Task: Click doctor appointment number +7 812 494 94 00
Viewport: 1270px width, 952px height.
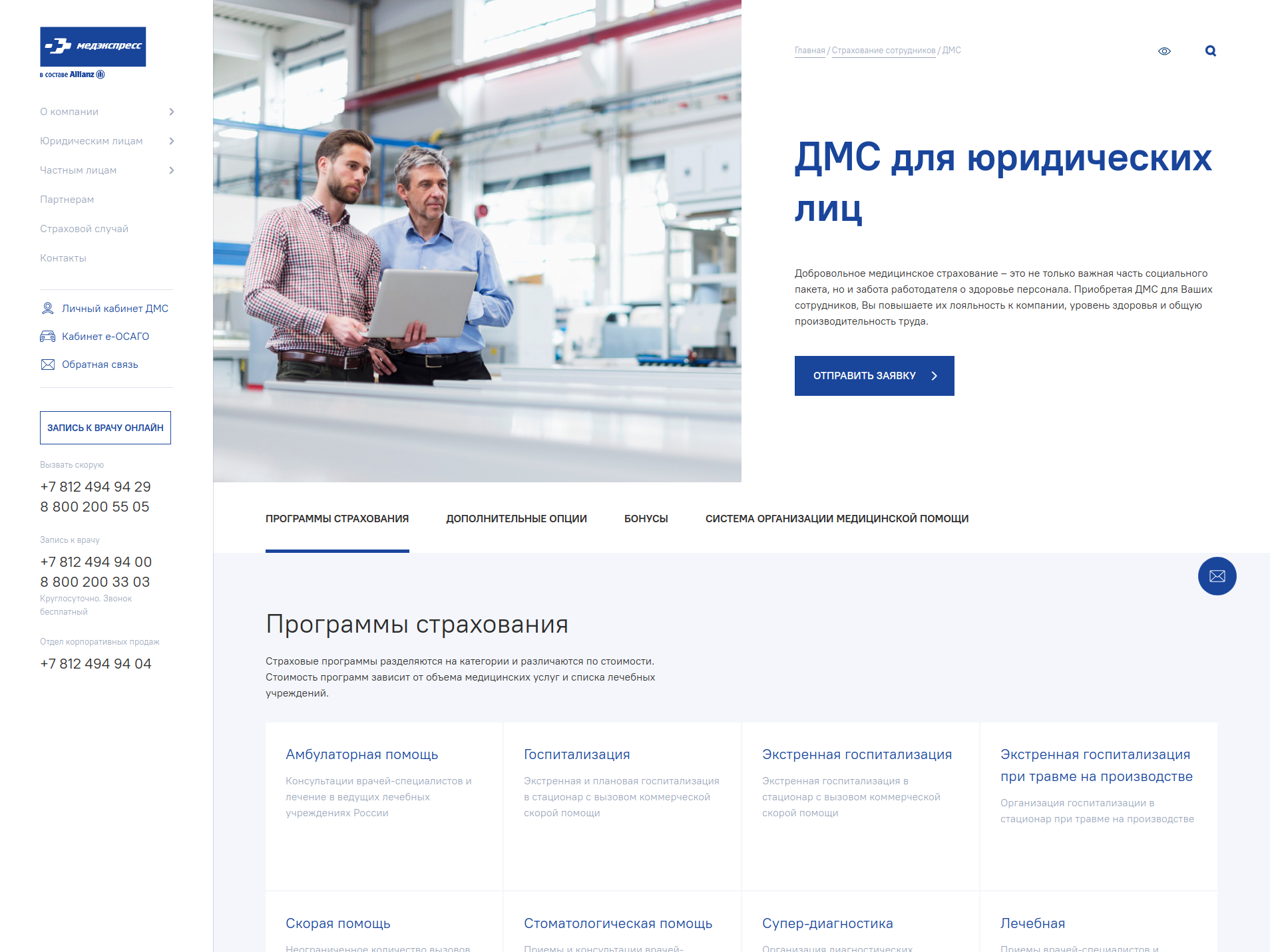Action: tap(96, 562)
